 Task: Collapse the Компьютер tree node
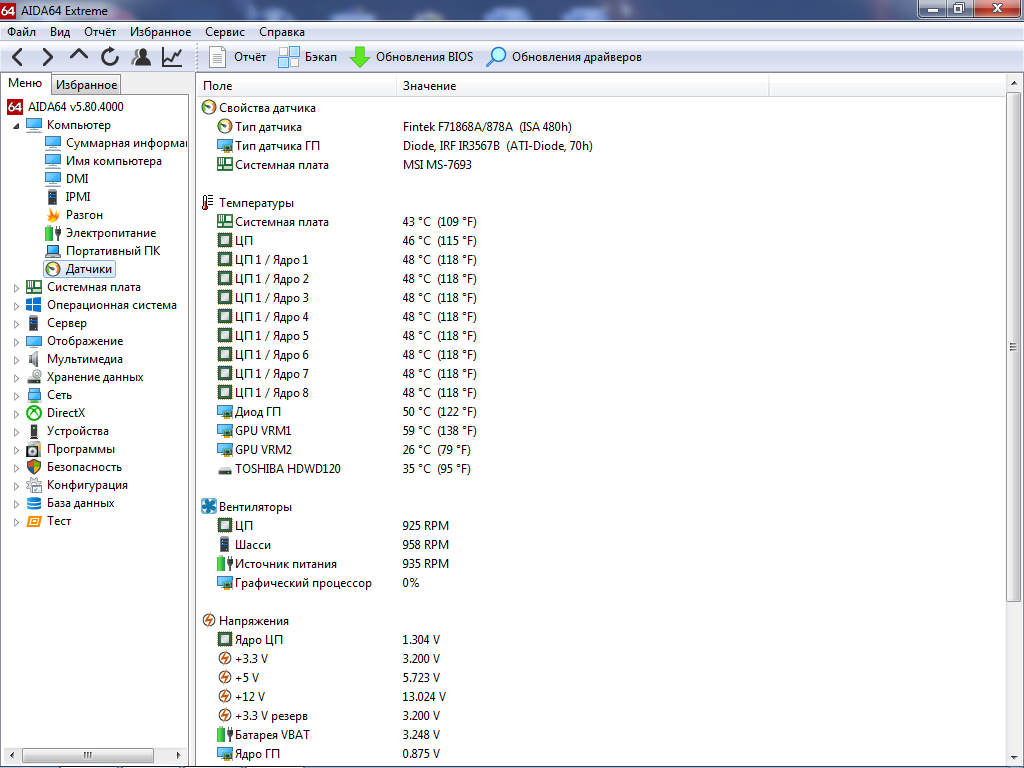point(16,125)
